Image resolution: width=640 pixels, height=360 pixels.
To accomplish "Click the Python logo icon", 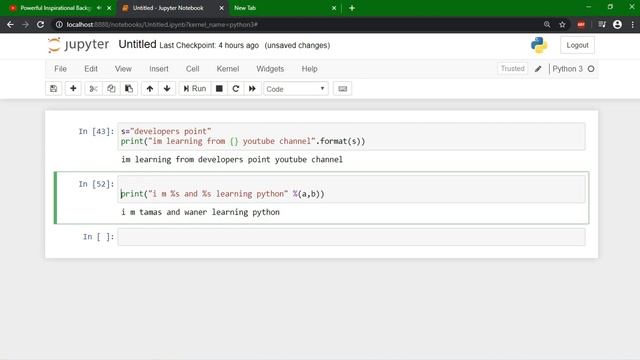I will tap(539, 45).
